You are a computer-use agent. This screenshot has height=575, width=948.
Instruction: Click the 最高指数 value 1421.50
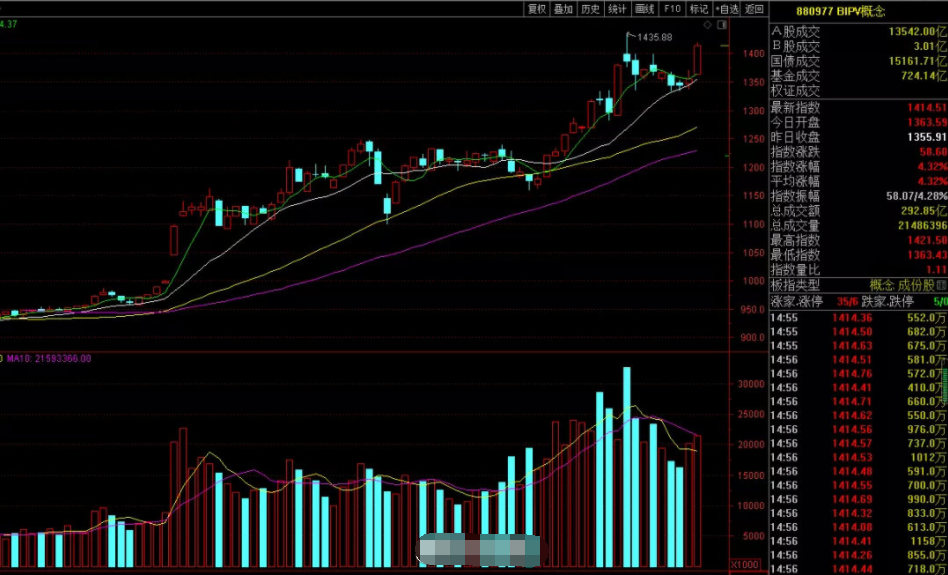[927, 240]
